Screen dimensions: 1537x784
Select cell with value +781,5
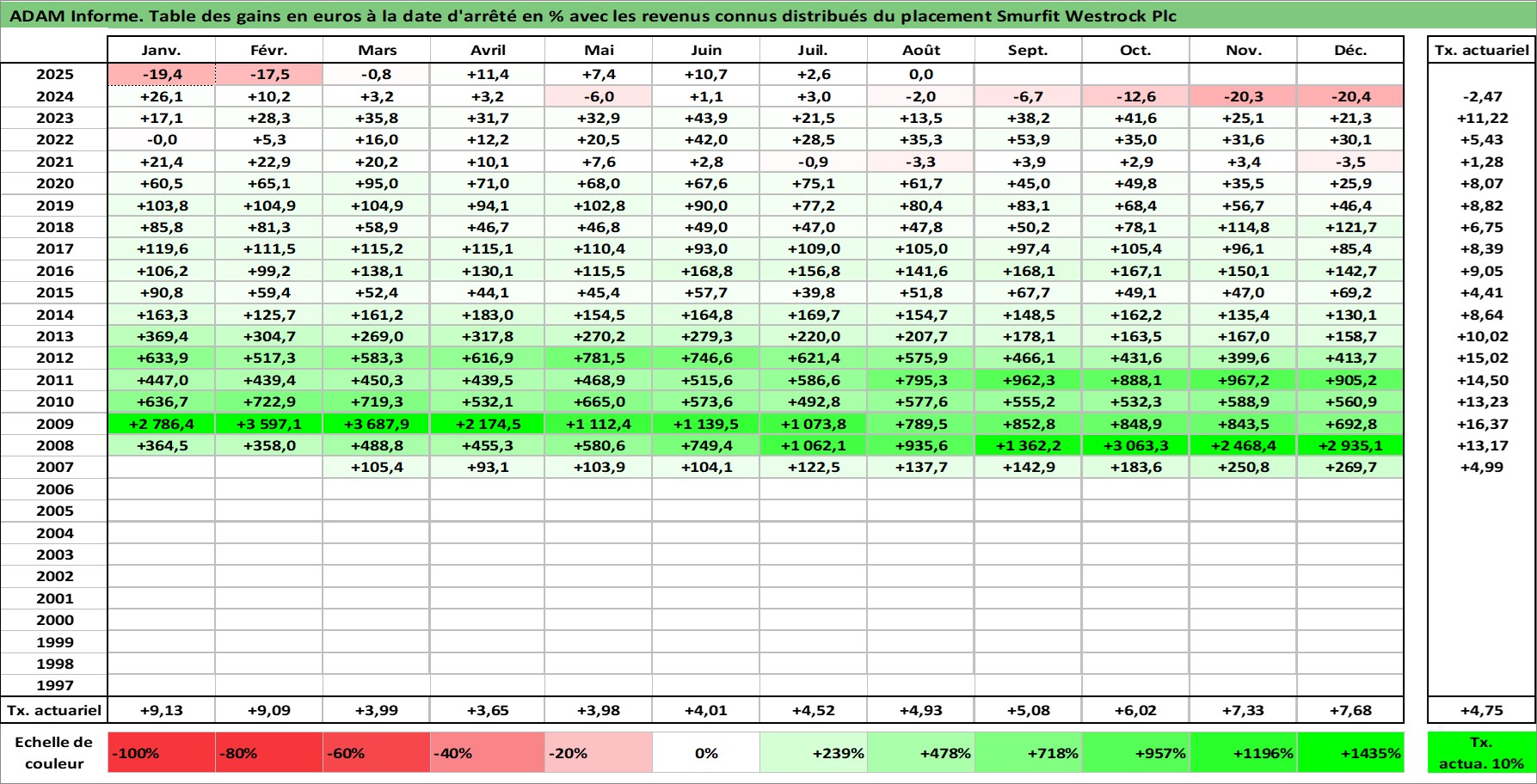pyautogui.click(x=599, y=358)
